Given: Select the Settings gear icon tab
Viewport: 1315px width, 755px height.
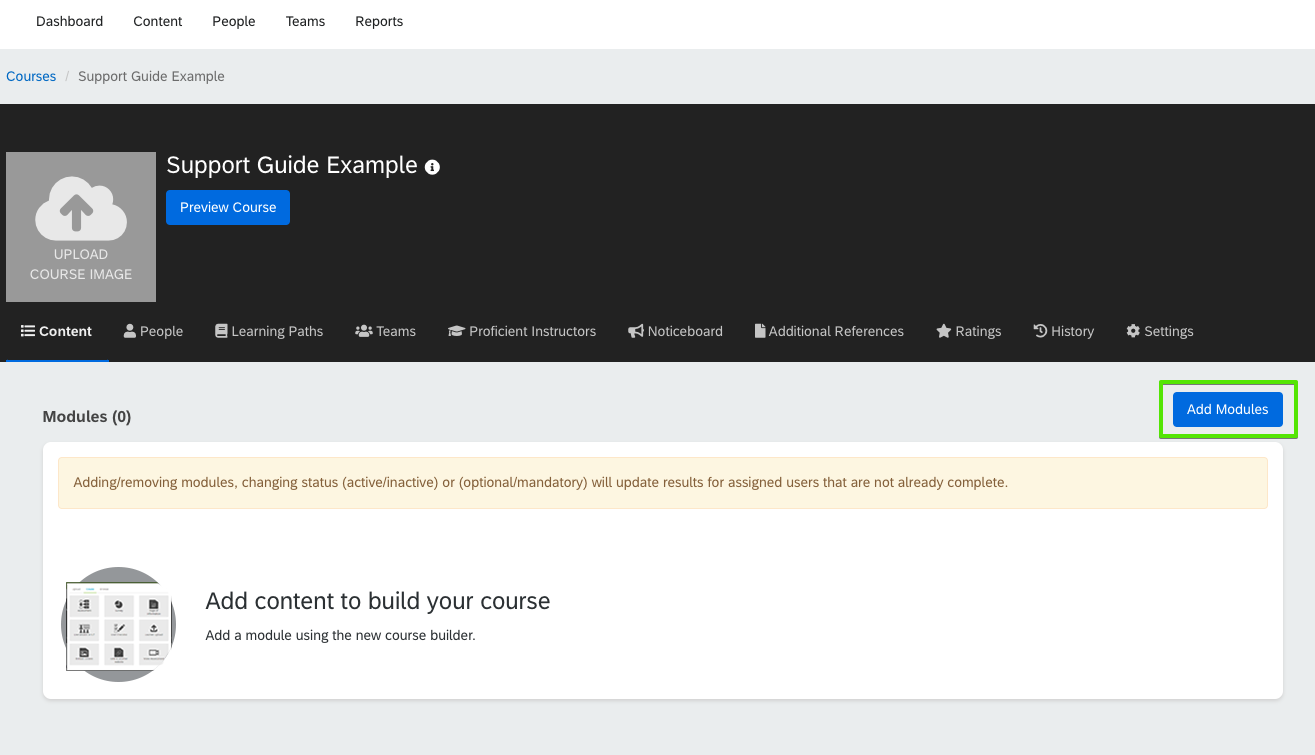Looking at the screenshot, I should tap(1132, 330).
